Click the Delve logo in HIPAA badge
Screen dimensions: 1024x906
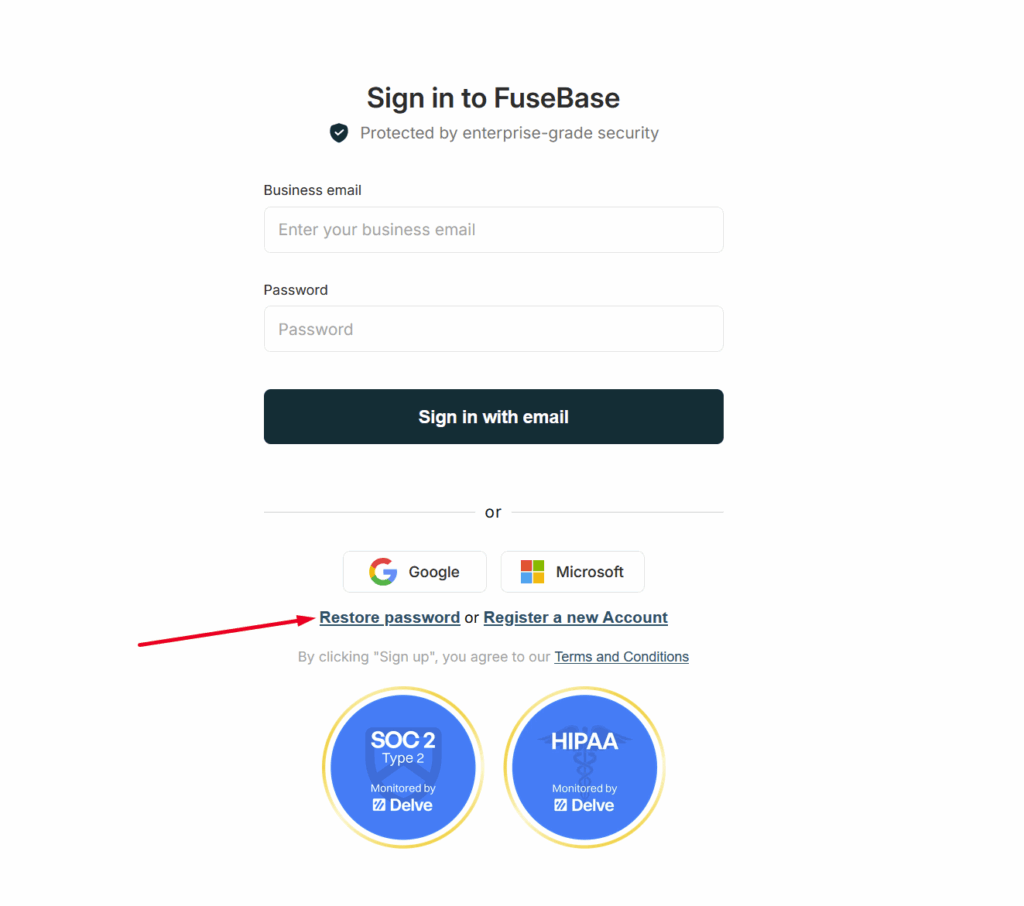[x=584, y=805]
